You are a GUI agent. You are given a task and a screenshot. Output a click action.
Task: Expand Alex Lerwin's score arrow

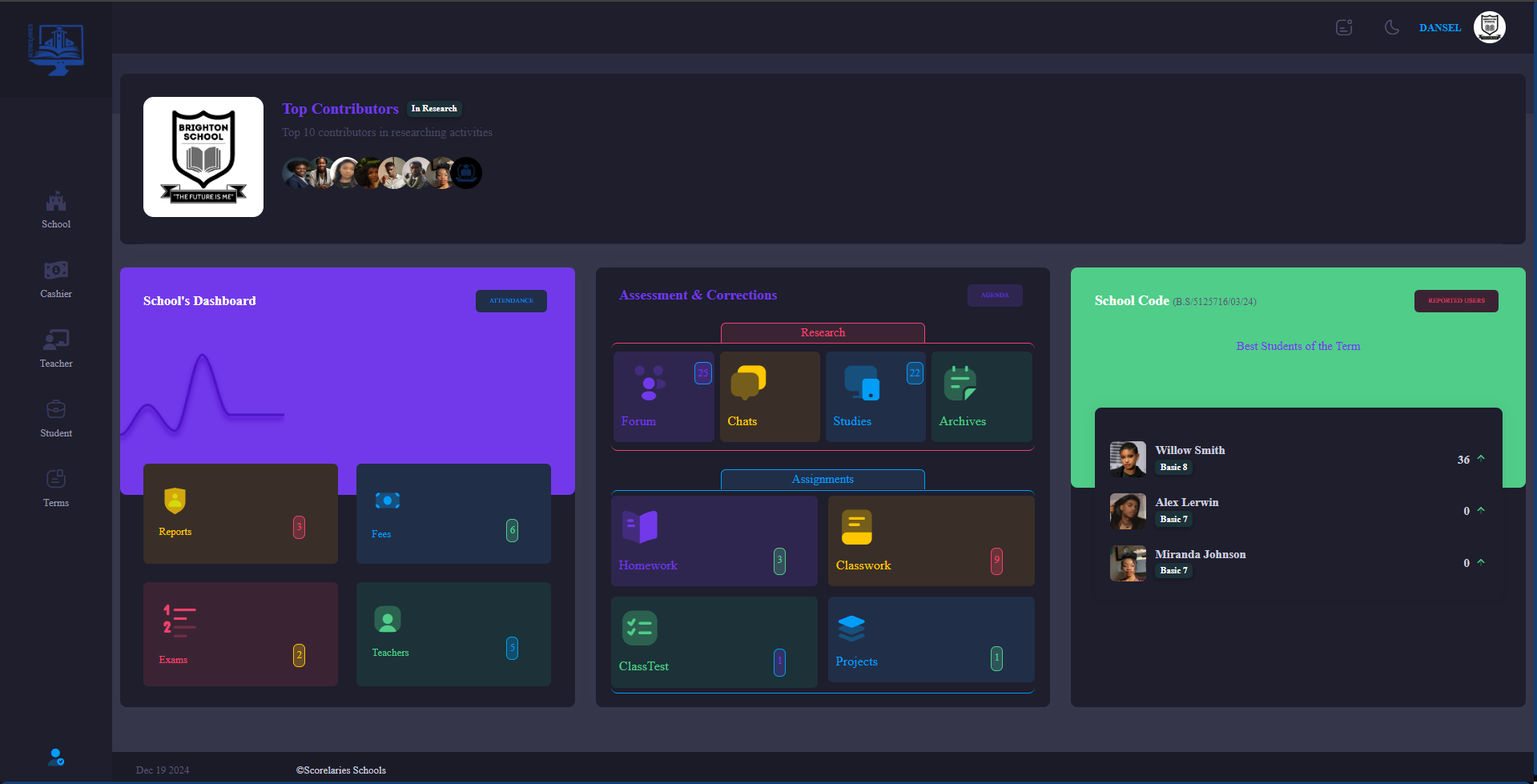point(1481,510)
